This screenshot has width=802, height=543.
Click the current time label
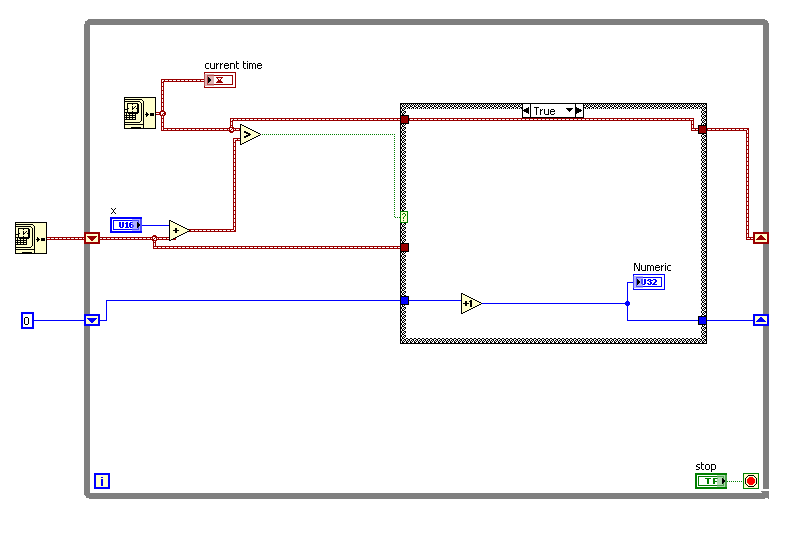pyautogui.click(x=233, y=65)
